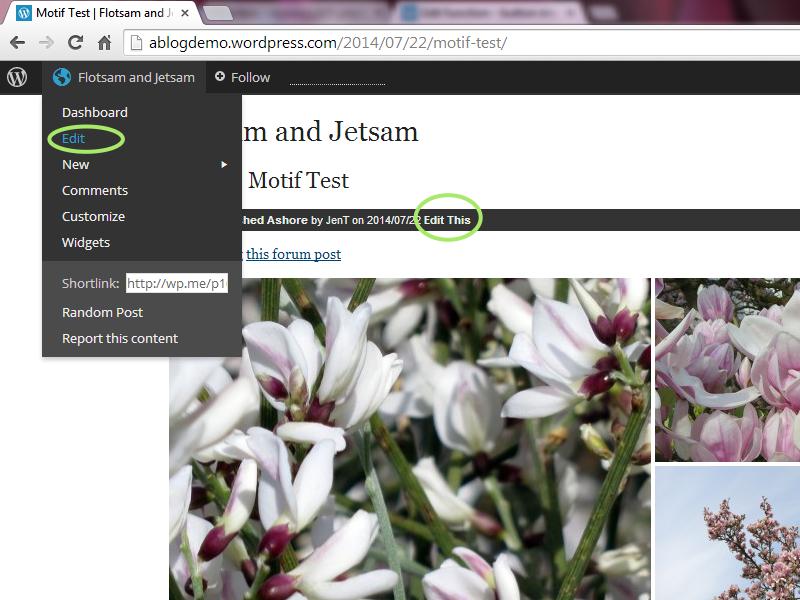800x600 pixels.
Task: Close the Motif Test browser tab
Action: click(x=185, y=14)
